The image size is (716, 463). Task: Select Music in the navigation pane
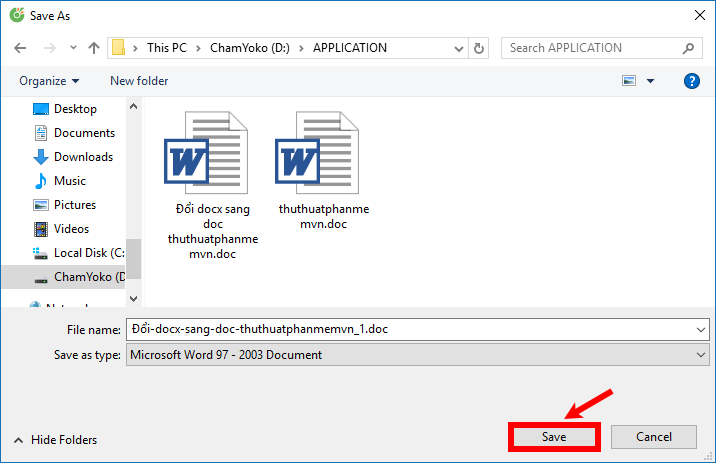click(x=70, y=181)
